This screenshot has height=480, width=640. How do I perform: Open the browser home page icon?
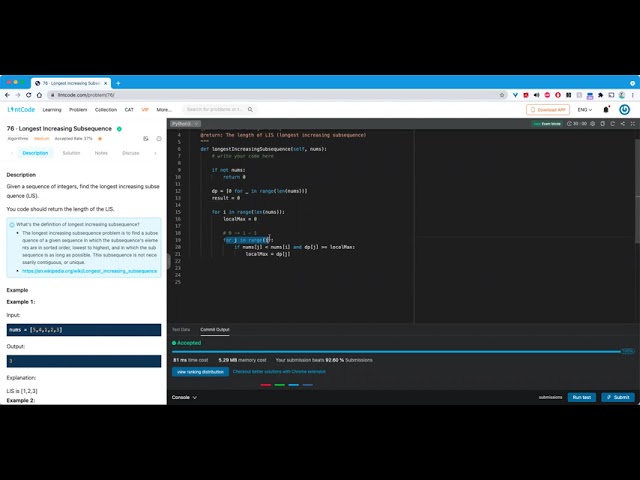point(39,95)
